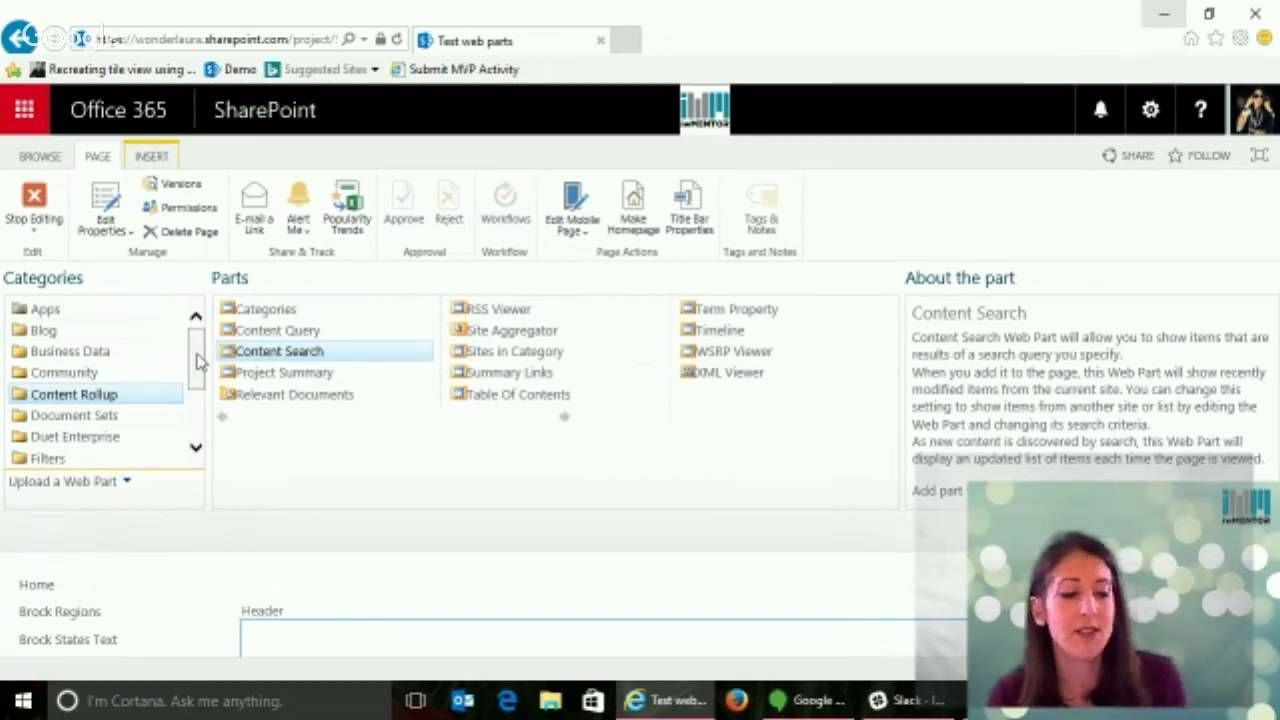Open Edit Properties in the ribbon
The height and width of the screenshot is (720, 1280).
click(105, 210)
